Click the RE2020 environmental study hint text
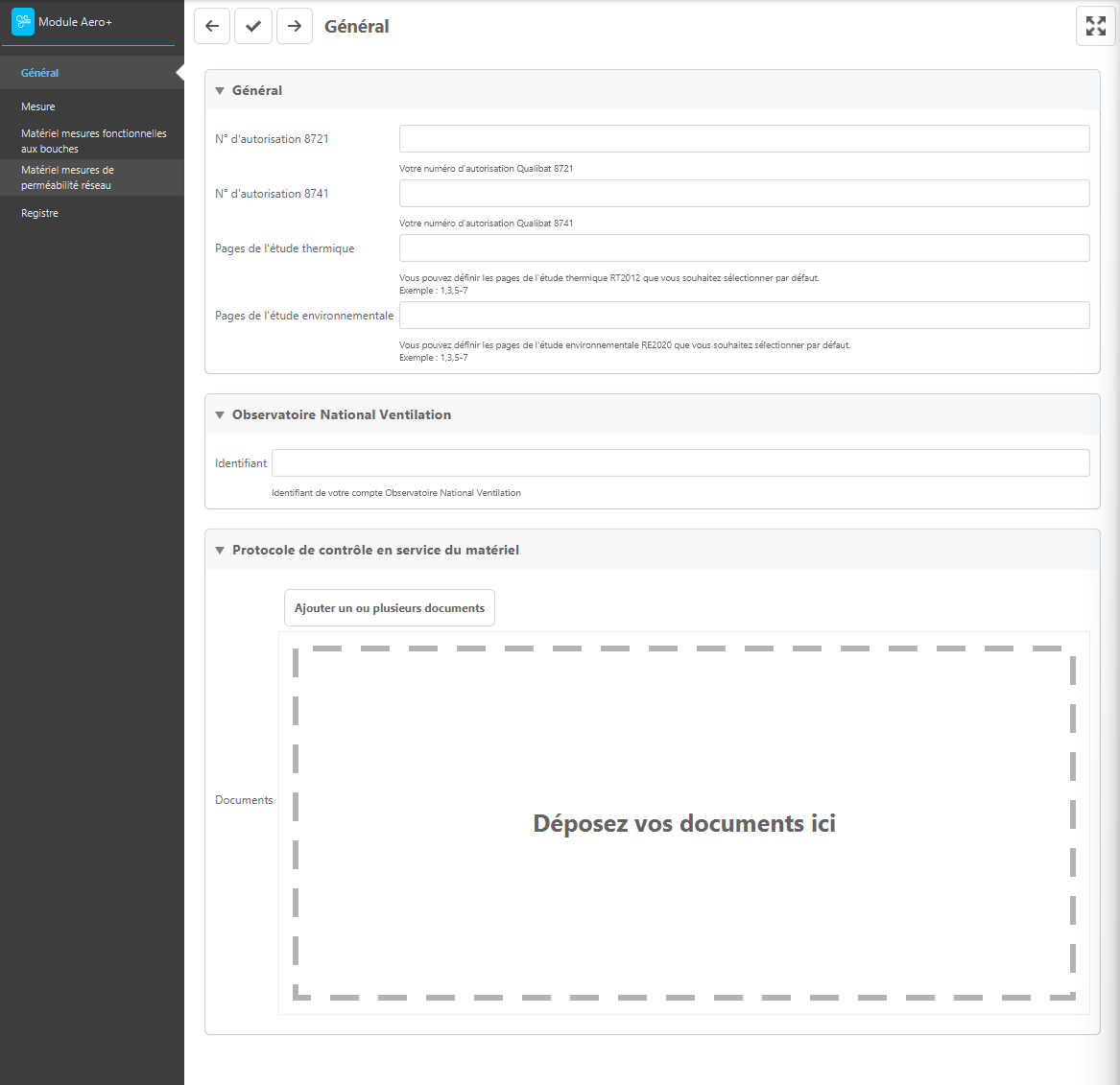The image size is (1120, 1085). click(625, 351)
